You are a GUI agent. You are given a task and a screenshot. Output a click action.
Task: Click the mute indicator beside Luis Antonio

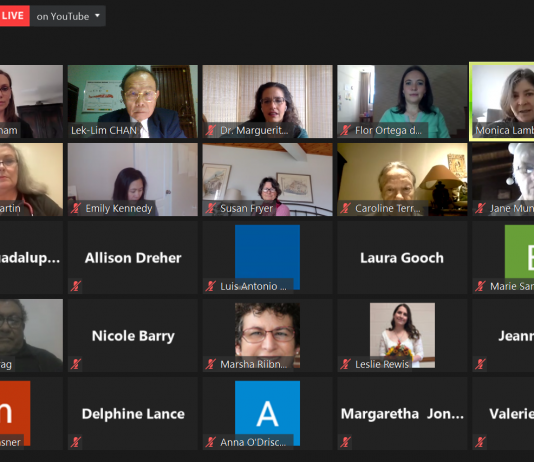(210, 286)
